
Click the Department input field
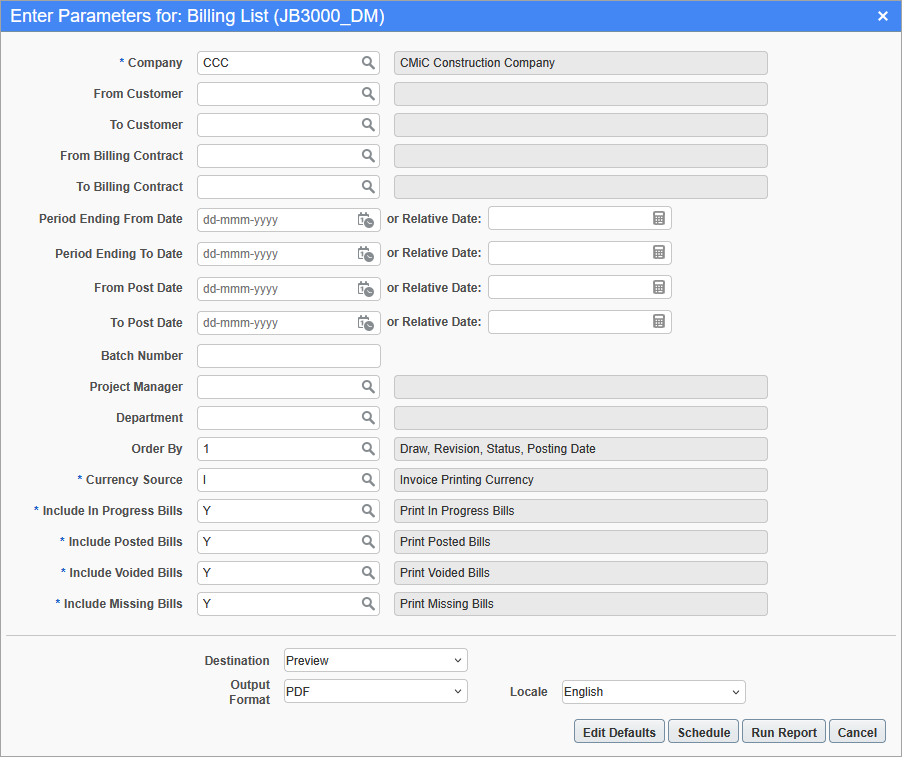(280, 417)
